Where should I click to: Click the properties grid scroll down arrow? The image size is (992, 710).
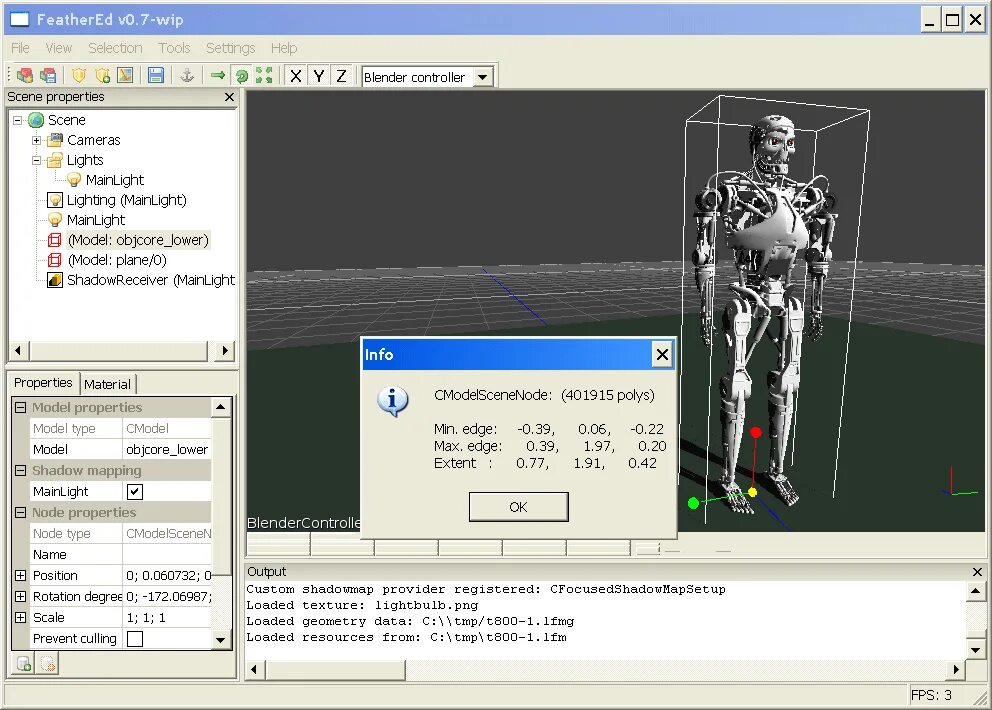click(x=221, y=640)
